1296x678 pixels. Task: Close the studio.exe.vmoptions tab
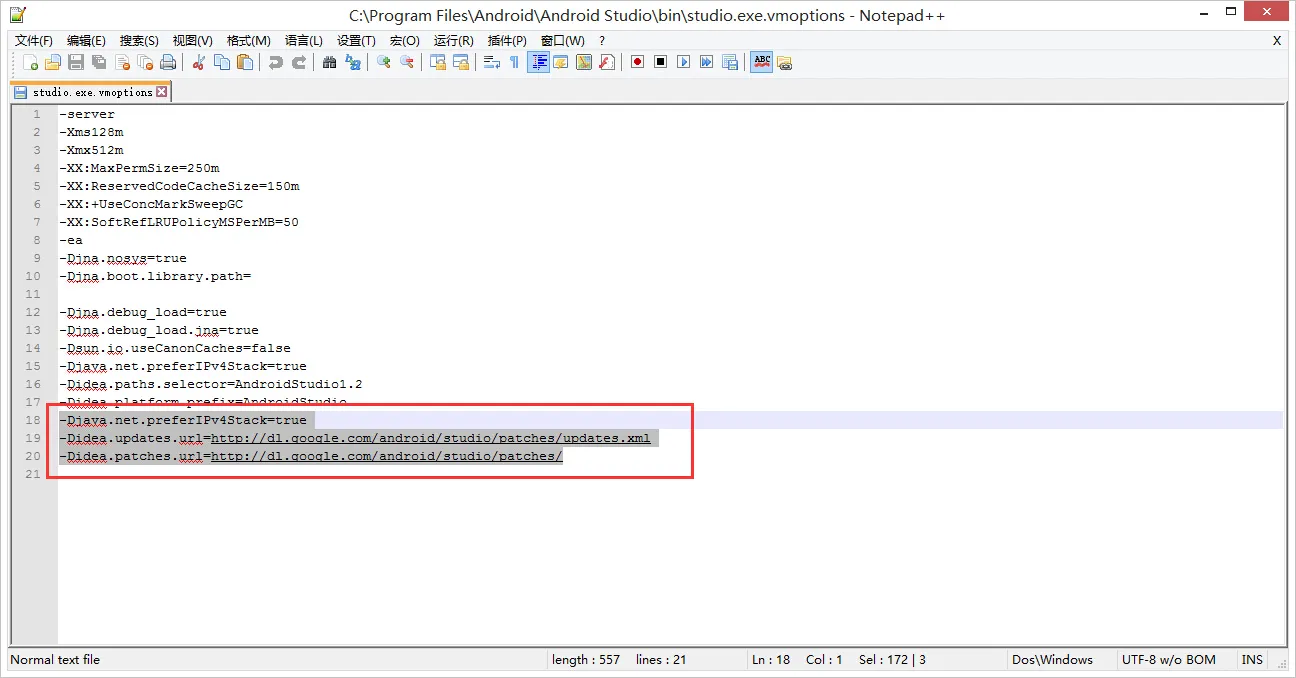(162, 92)
